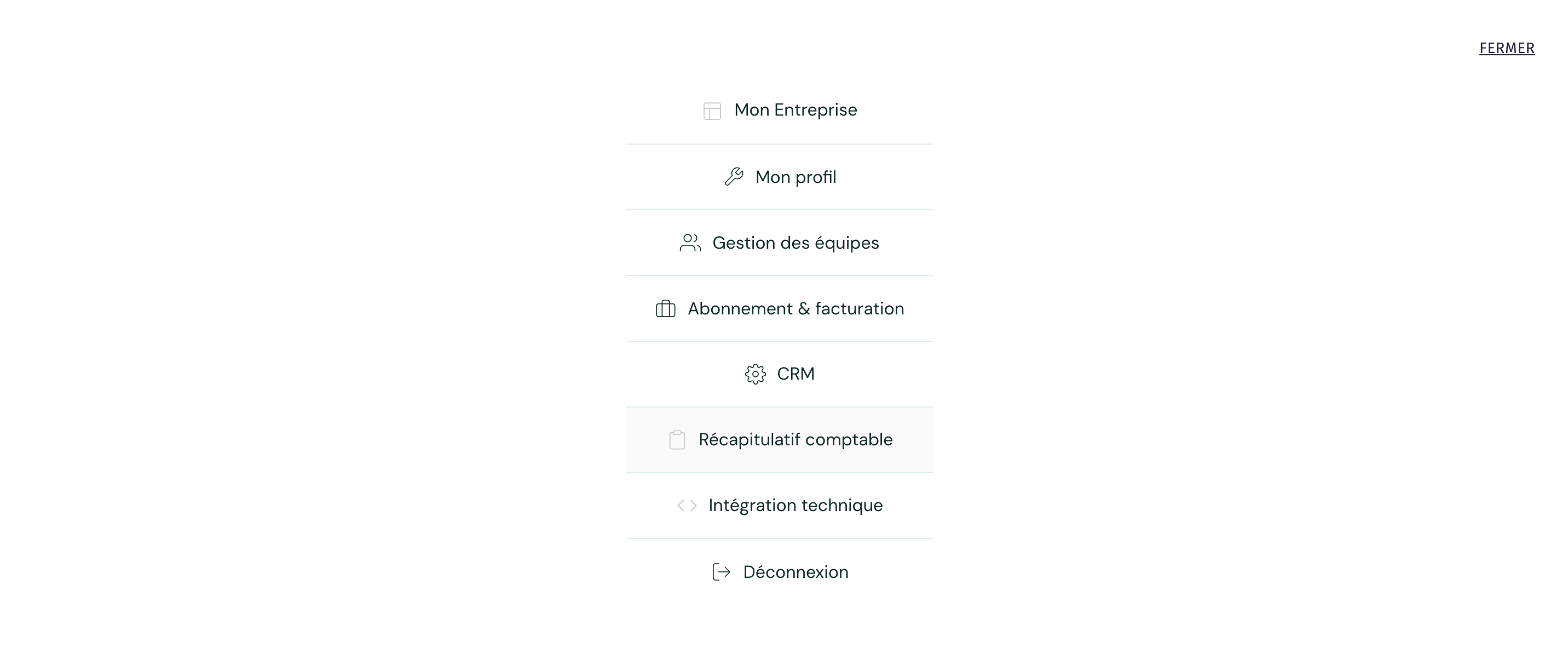Close the menu with the FERMER link
This screenshot has width=1568, height=665.
[1507, 48]
